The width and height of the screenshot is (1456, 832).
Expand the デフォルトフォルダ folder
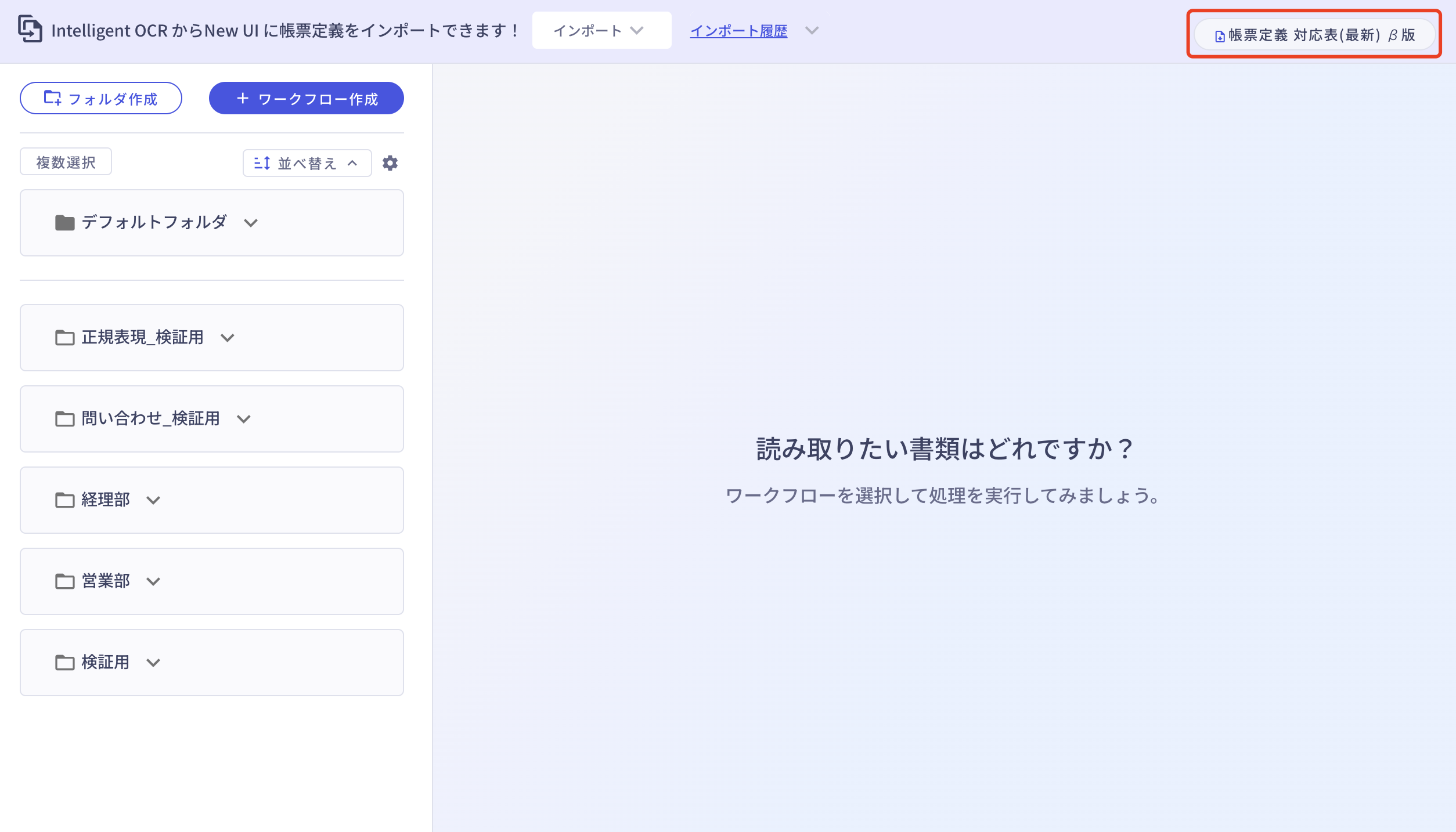tap(251, 222)
